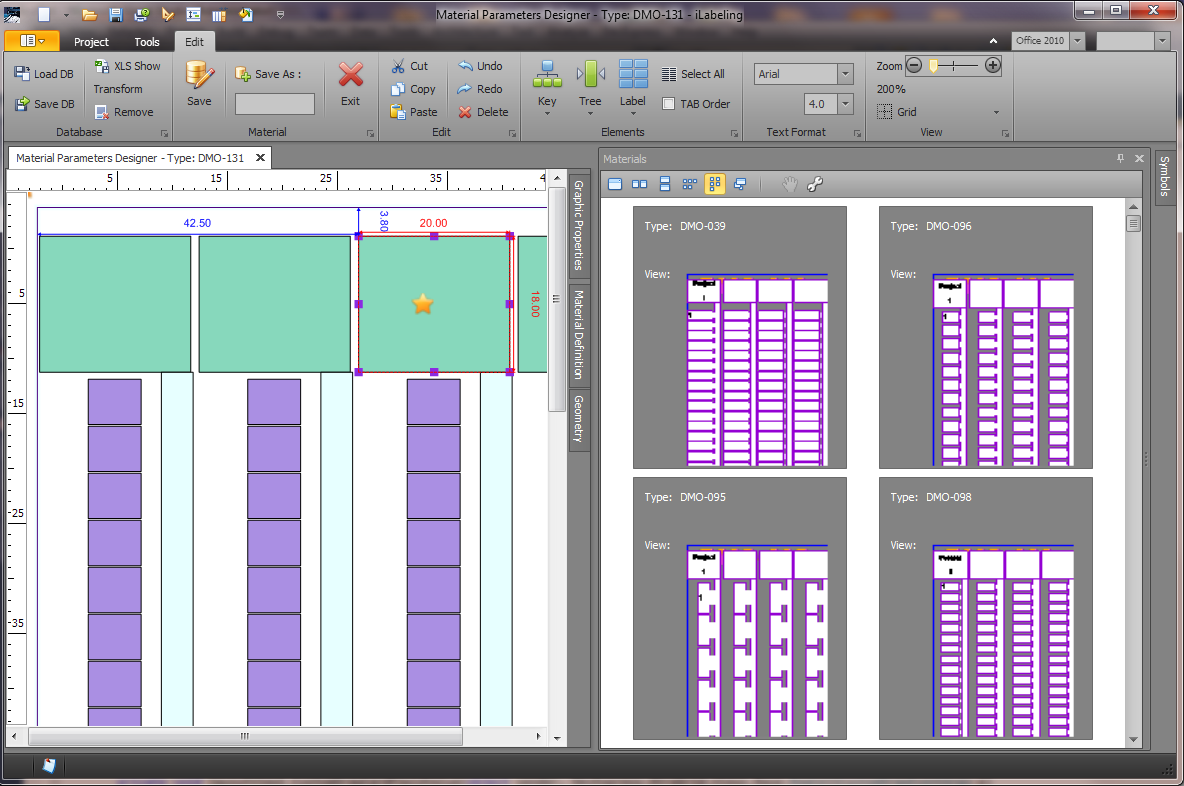This screenshot has height=786, width=1184.
Task: Copy the selected element
Action: tap(413, 88)
